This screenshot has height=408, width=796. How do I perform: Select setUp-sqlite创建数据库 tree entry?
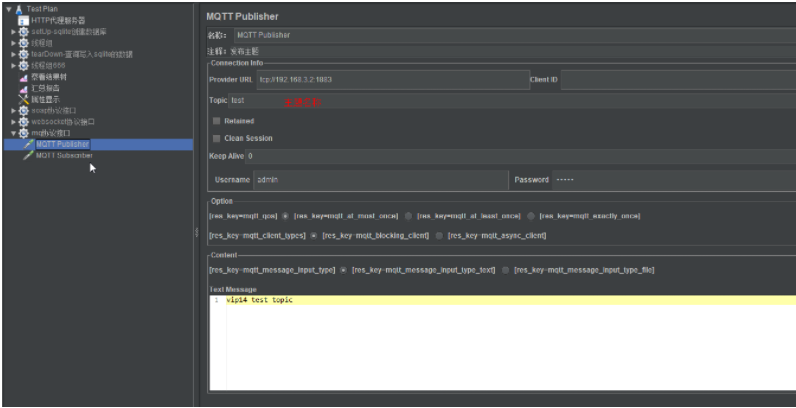pyautogui.click(x=69, y=32)
